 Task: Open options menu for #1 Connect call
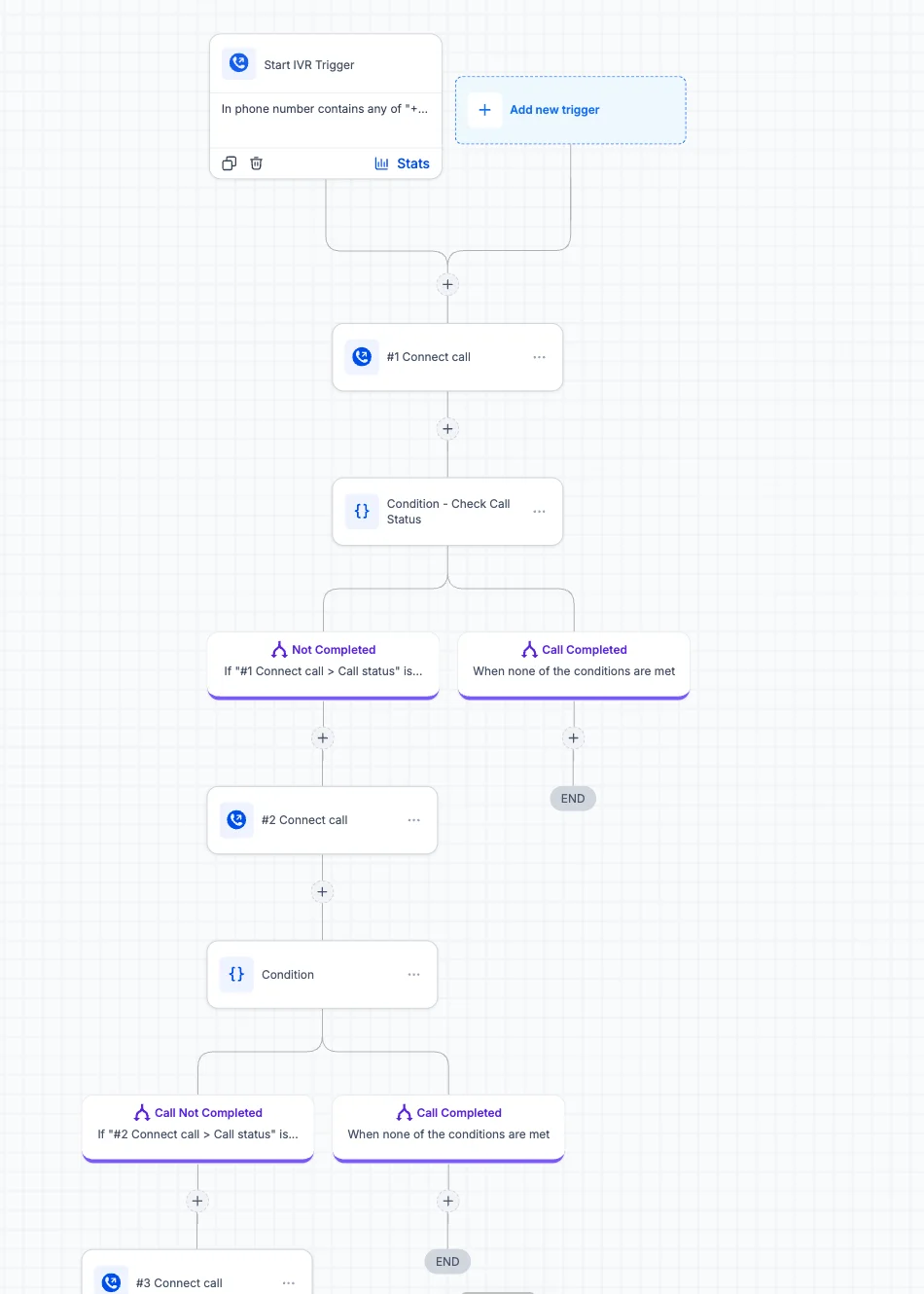coord(539,357)
